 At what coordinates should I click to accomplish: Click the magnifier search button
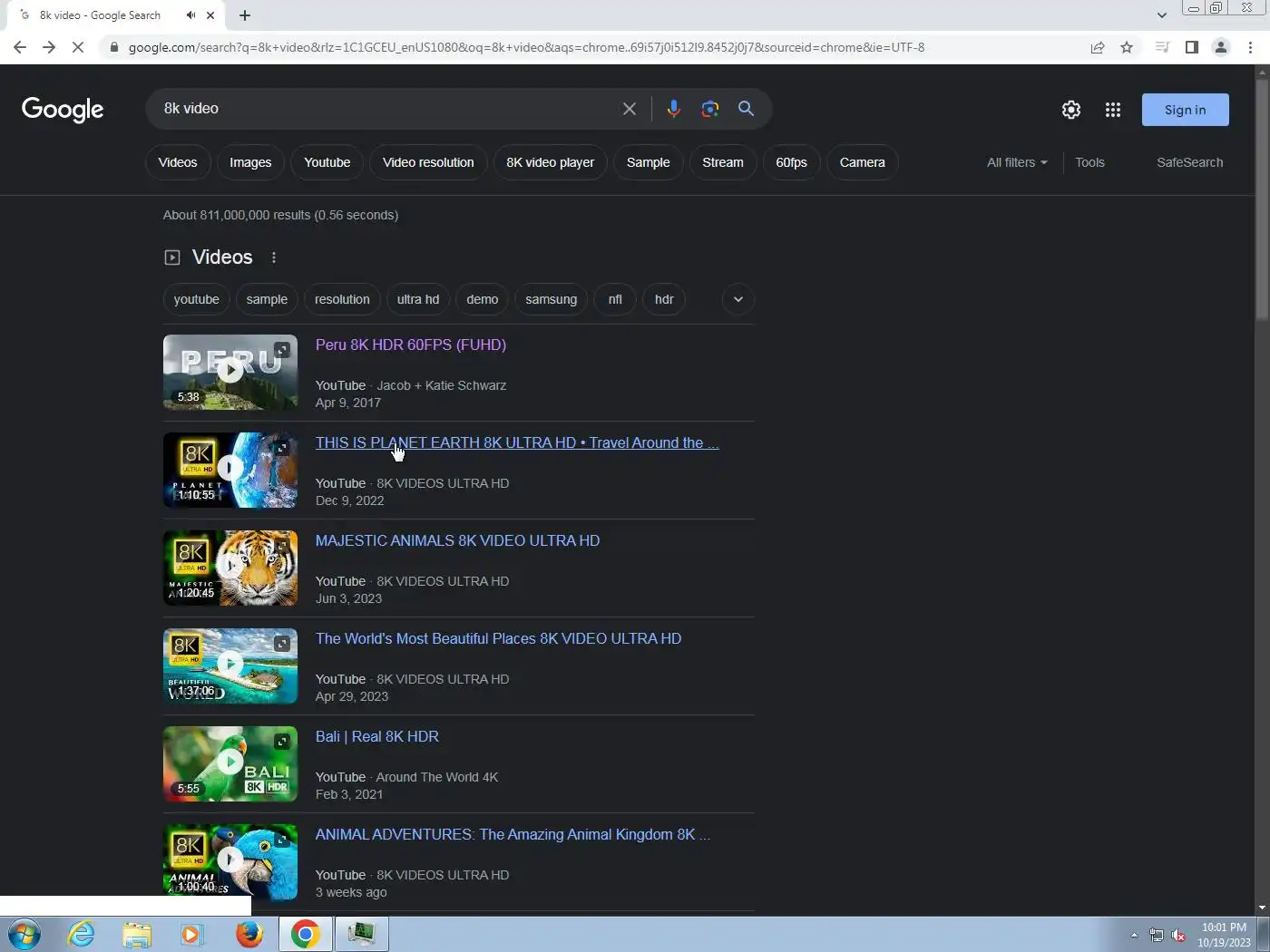(746, 109)
